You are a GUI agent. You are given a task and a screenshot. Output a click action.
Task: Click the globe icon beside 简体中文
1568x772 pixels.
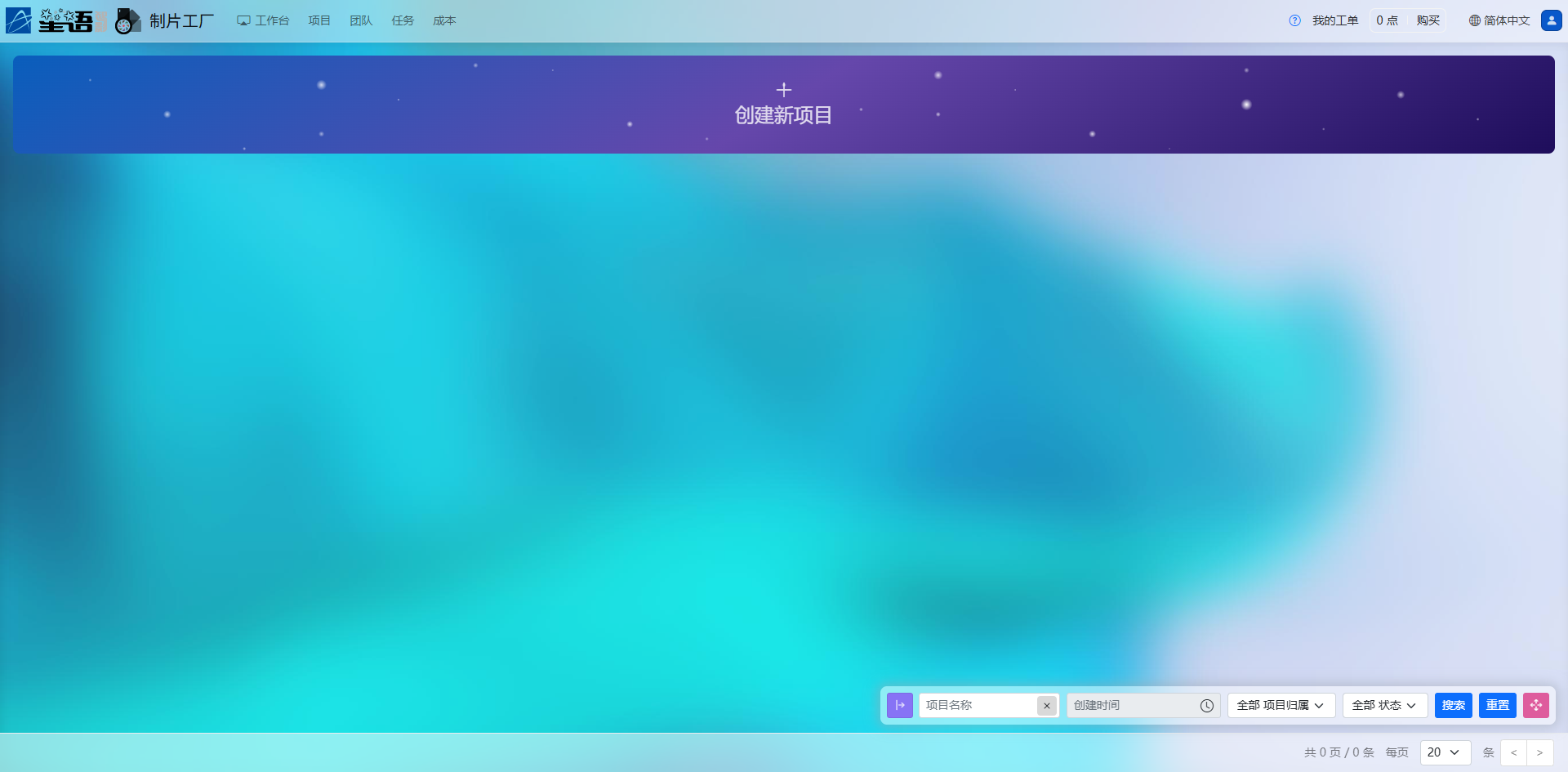[x=1474, y=20]
